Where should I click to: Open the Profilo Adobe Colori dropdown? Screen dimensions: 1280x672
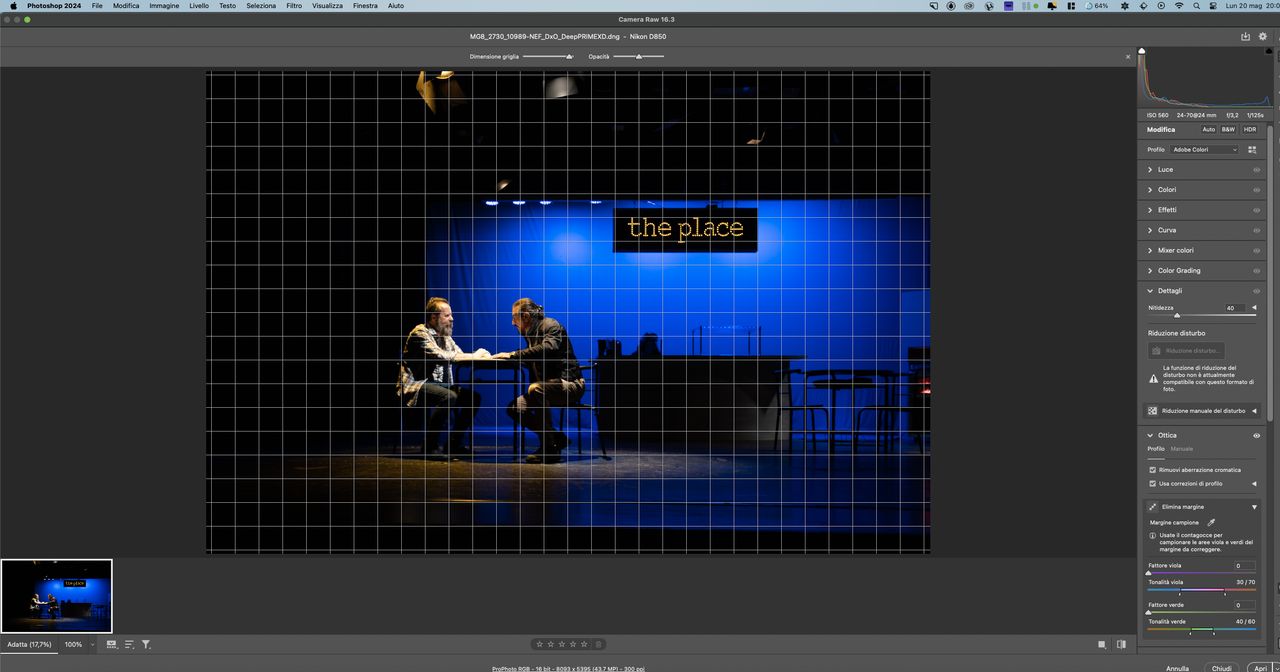point(1204,149)
